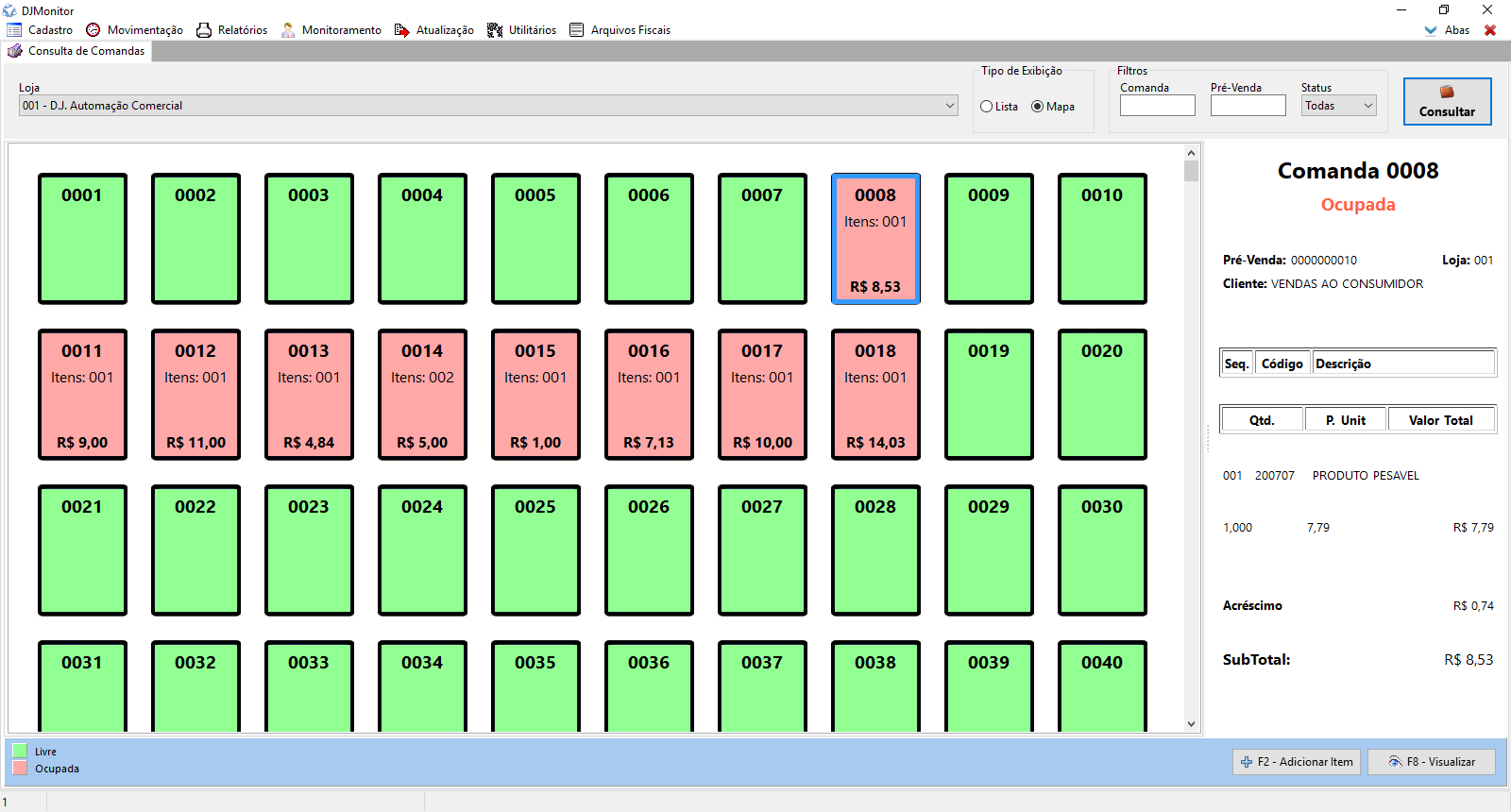Image resolution: width=1511 pixels, height=812 pixels.
Task: Open the Abas dropdown chevron
Action: pyautogui.click(x=1431, y=30)
